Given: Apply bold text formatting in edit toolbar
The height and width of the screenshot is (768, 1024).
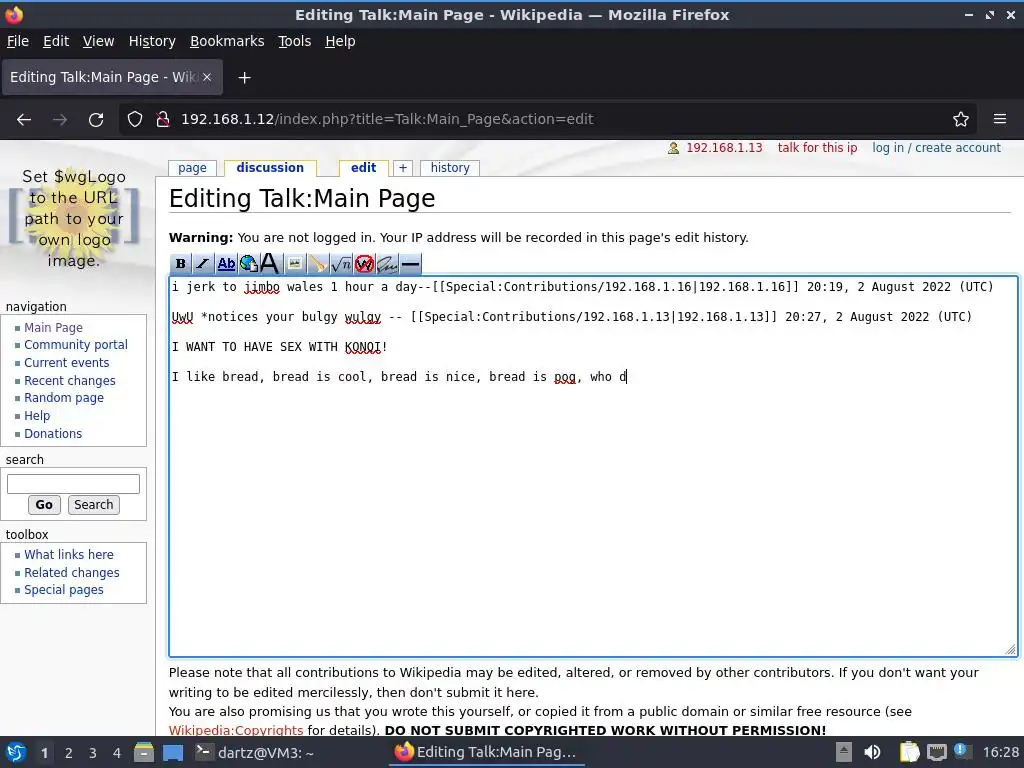Looking at the screenshot, I should point(181,264).
